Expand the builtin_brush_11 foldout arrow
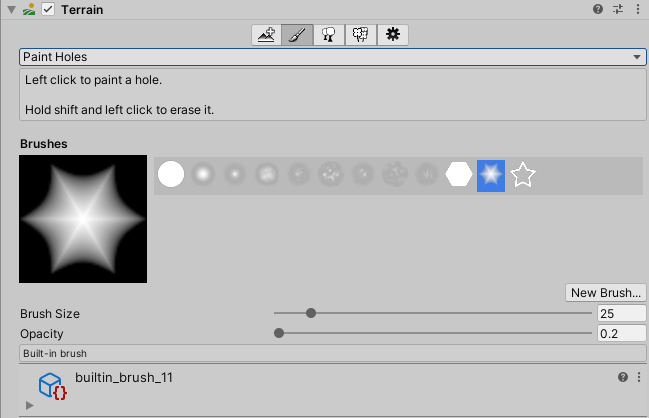The image size is (649, 418). tap(29, 405)
